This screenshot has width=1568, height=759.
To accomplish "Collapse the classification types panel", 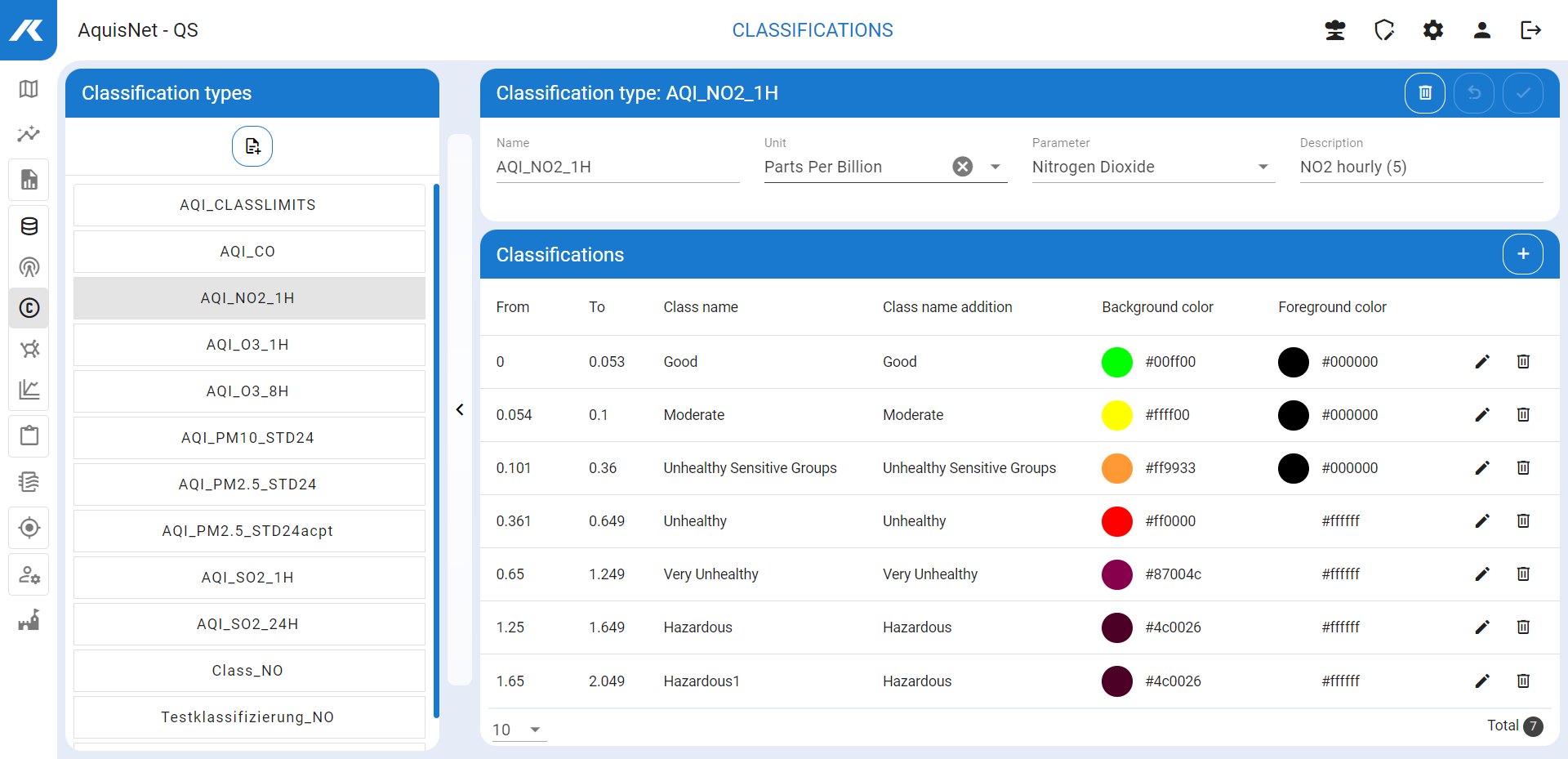I will click(x=460, y=409).
